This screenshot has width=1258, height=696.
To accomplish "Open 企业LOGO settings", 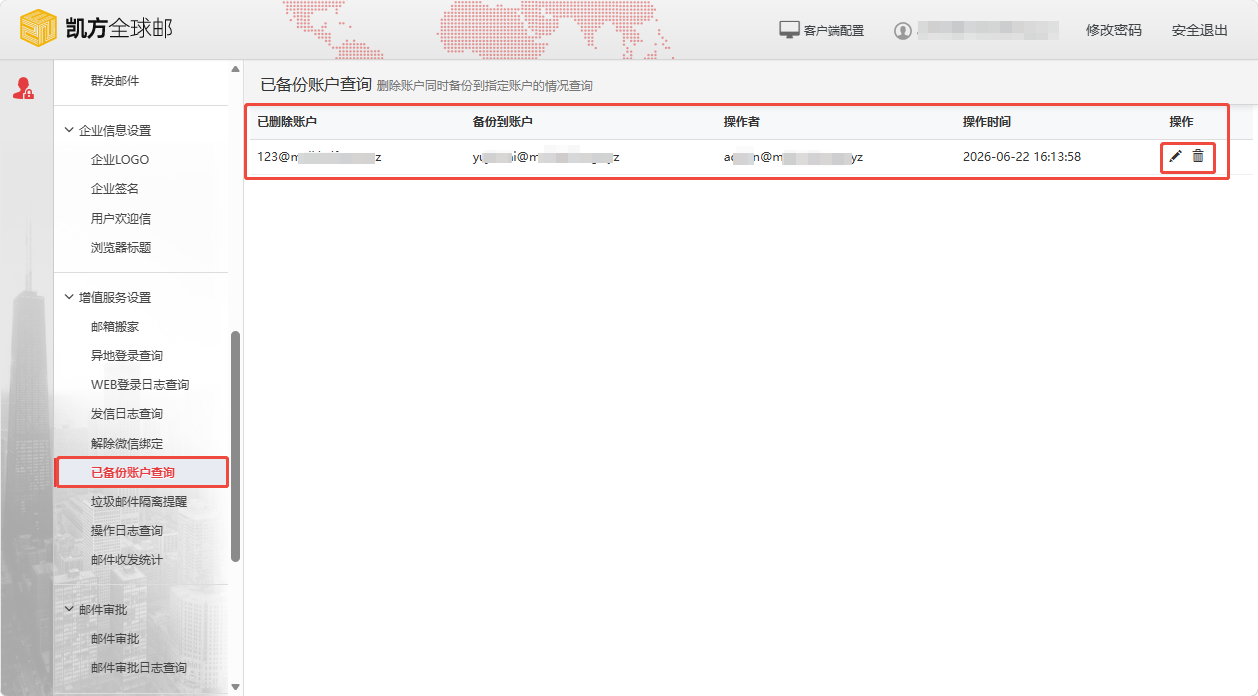I will pos(120,159).
